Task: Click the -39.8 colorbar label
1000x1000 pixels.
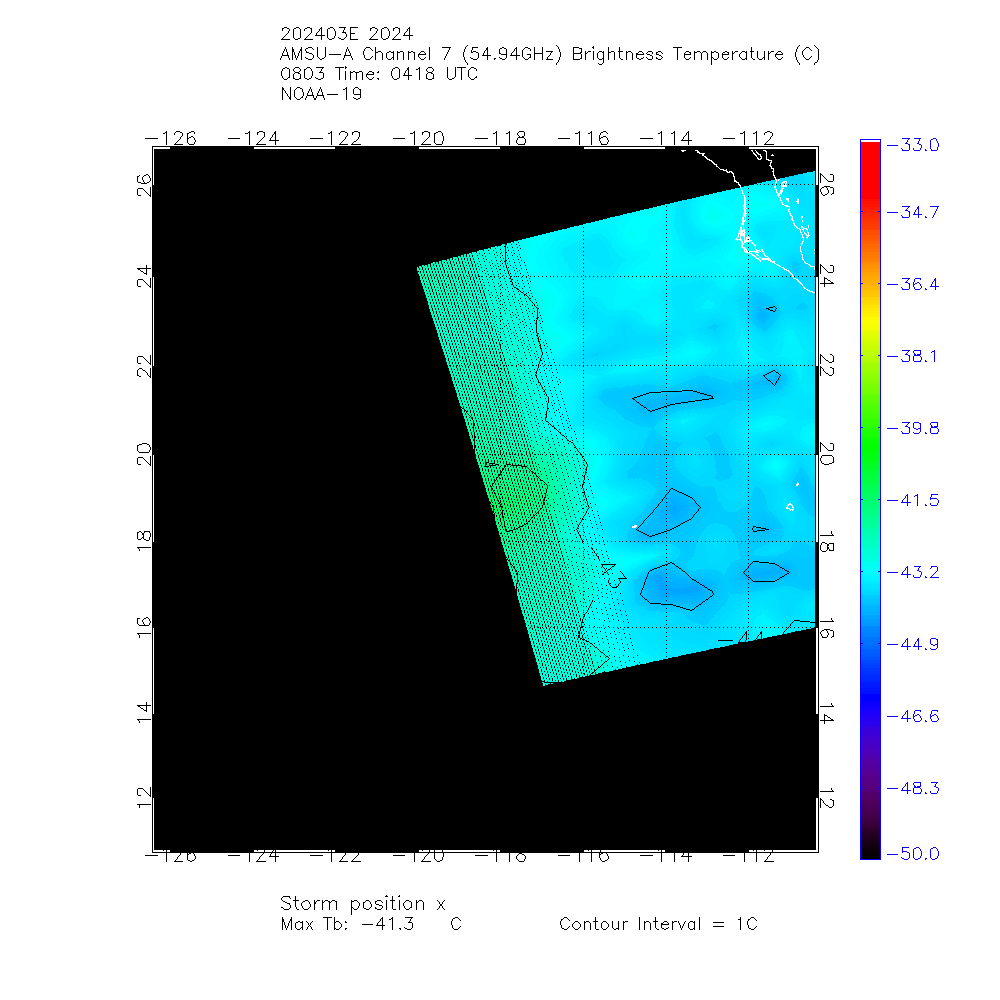Action: tap(913, 428)
